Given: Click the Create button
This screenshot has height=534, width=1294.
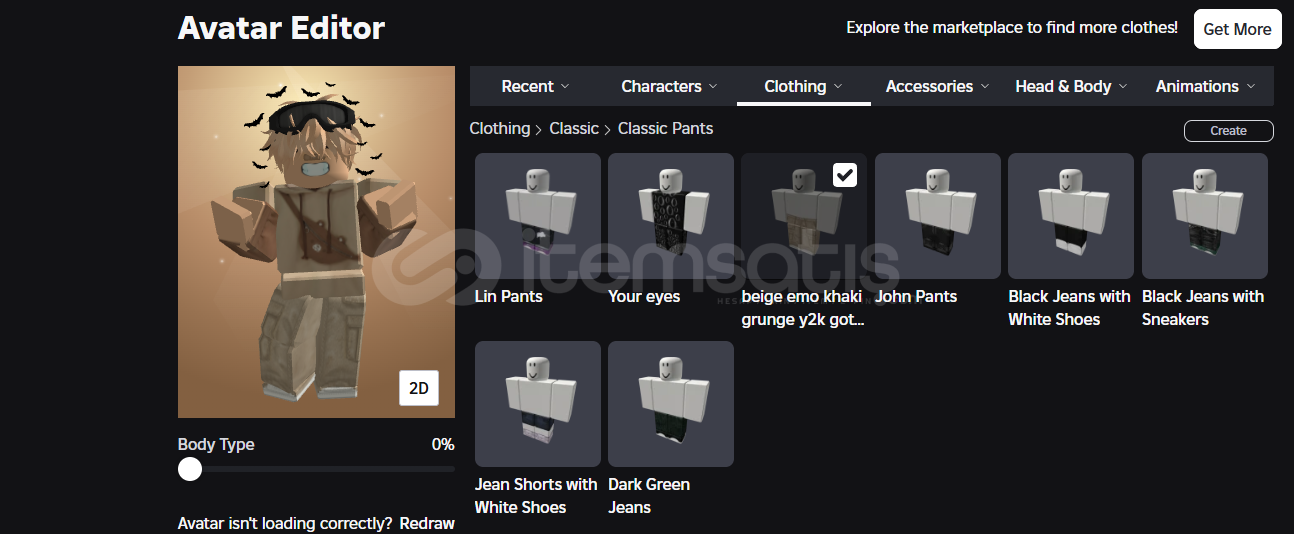Looking at the screenshot, I should coord(1229,131).
